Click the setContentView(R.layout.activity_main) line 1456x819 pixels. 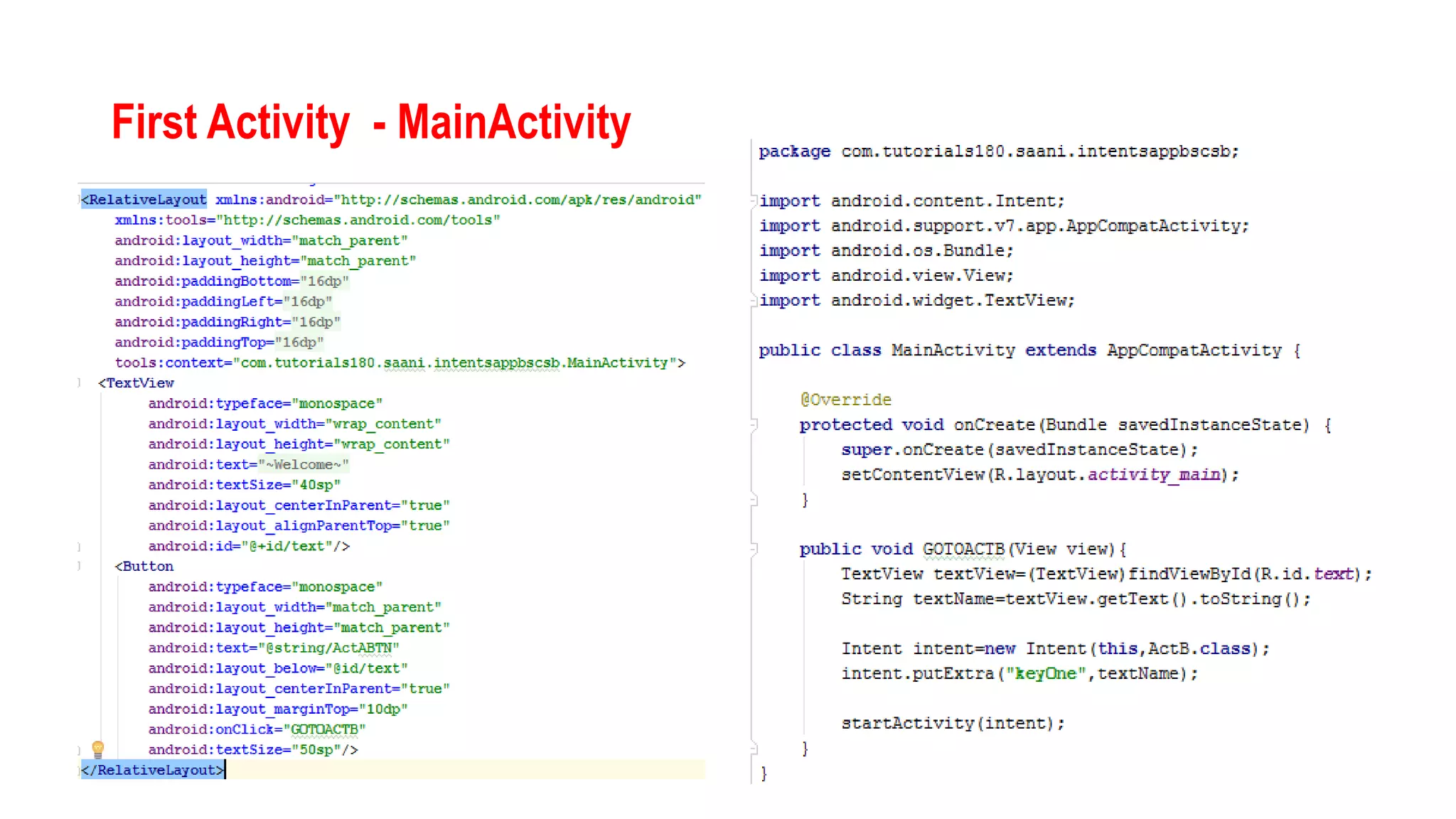[x=1040, y=475]
